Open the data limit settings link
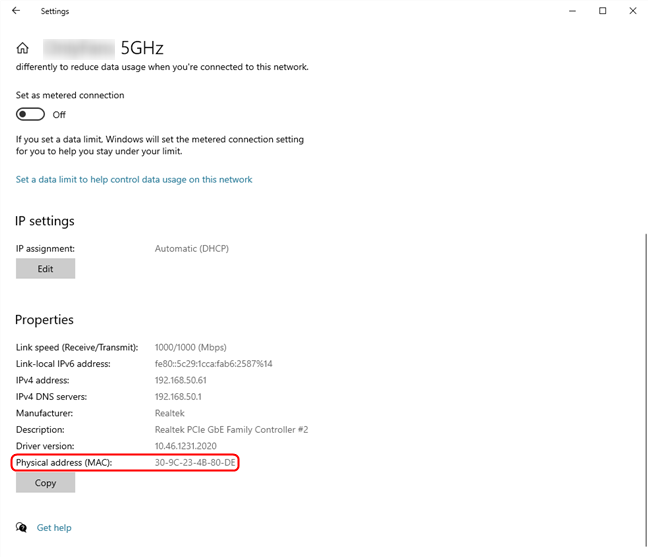The height and width of the screenshot is (557, 648). coord(134,179)
